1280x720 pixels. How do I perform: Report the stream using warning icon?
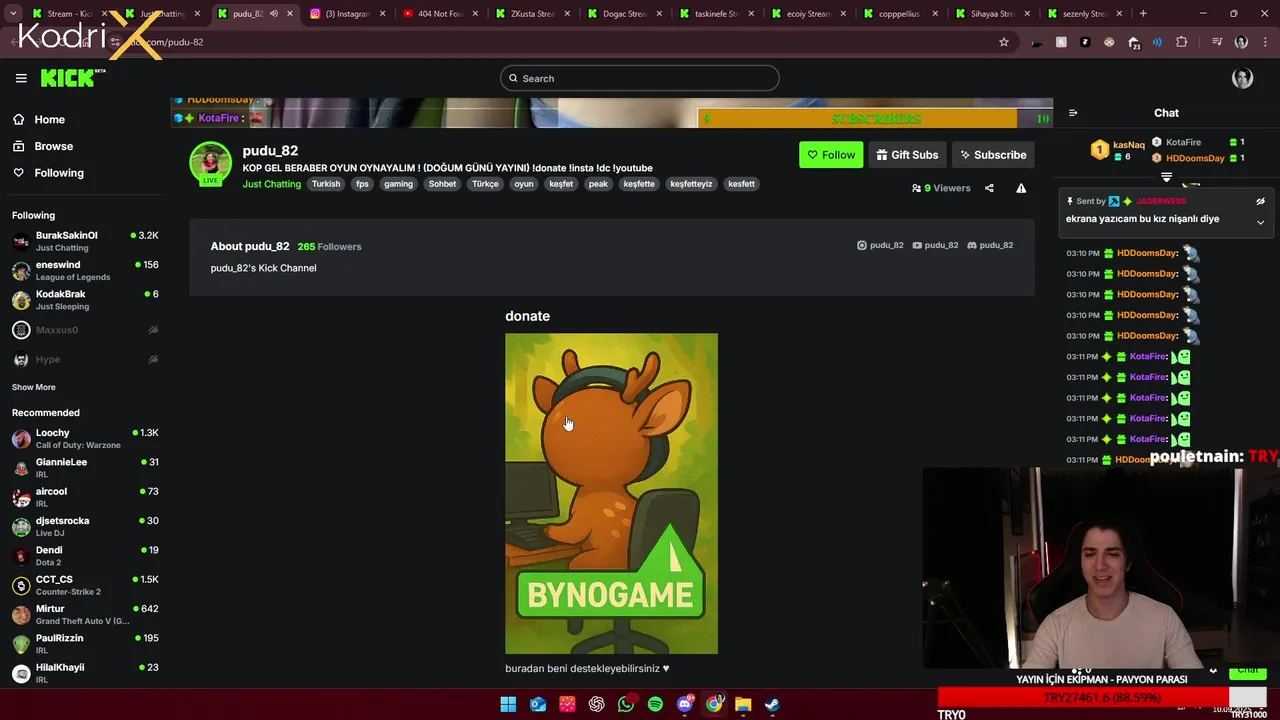click(x=1021, y=188)
